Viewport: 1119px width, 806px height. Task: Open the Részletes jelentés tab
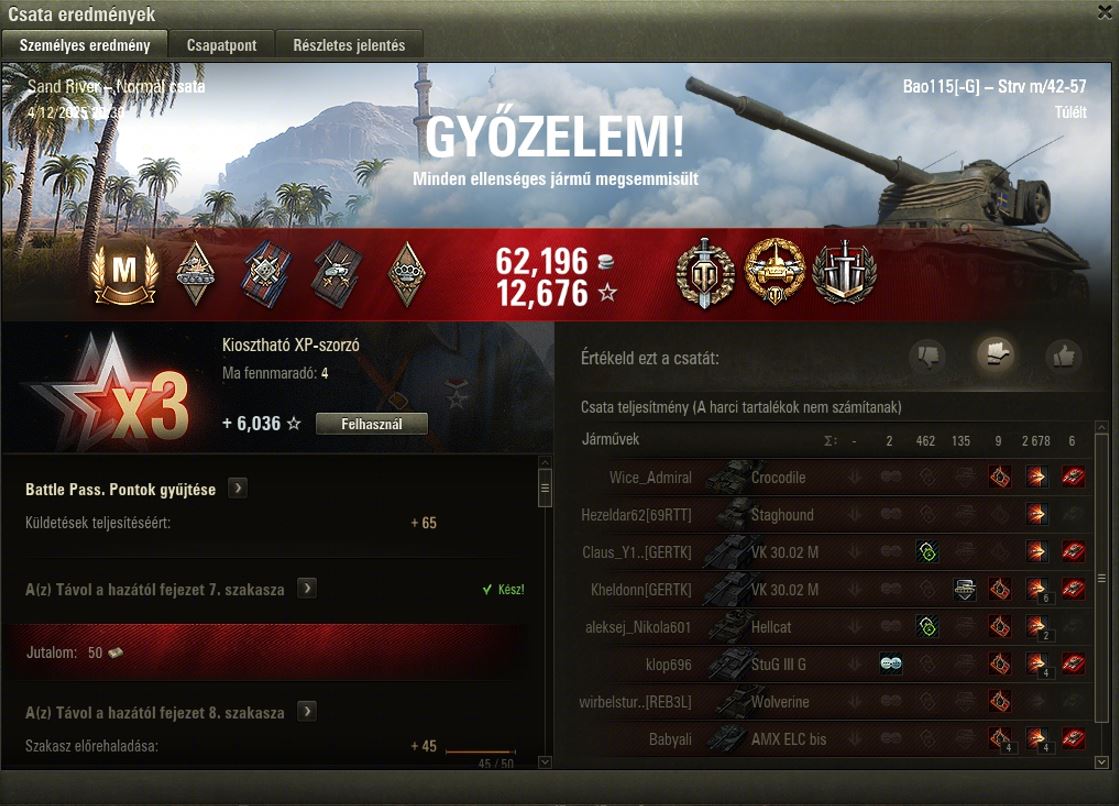(x=349, y=45)
